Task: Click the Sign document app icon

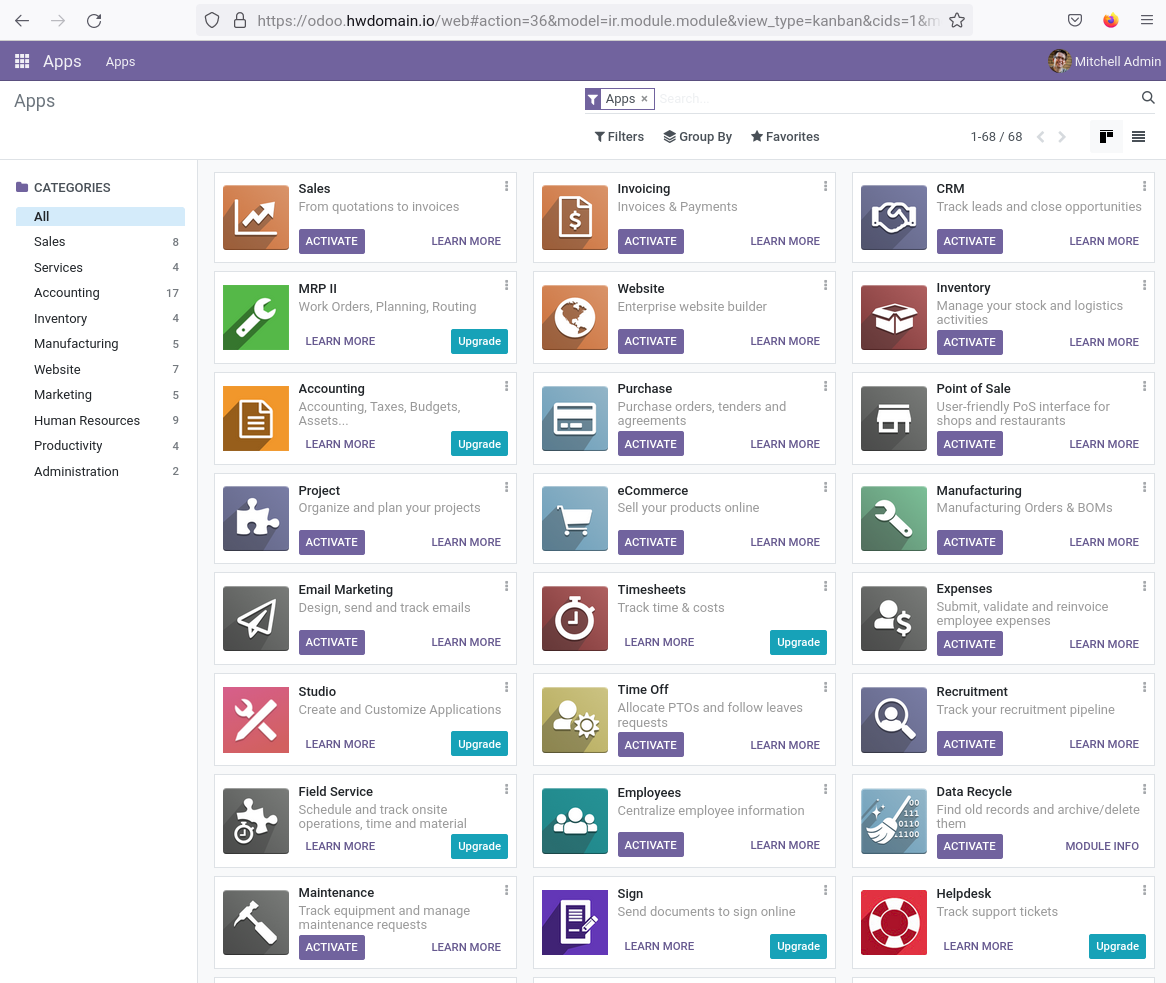Action: tap(575, 923)
